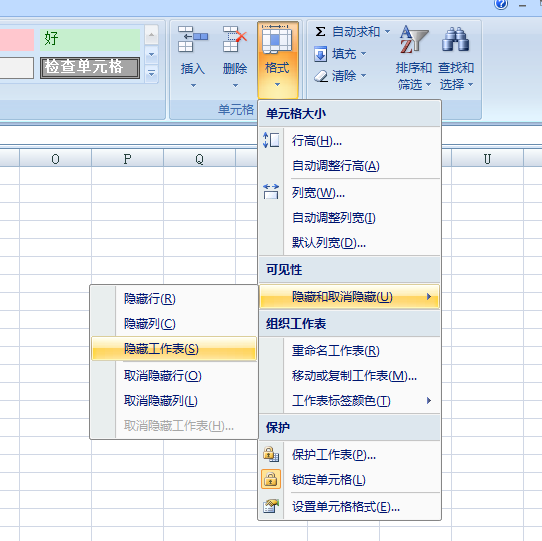Expand the cell styles gallery more button

click(x=151, y=74)
